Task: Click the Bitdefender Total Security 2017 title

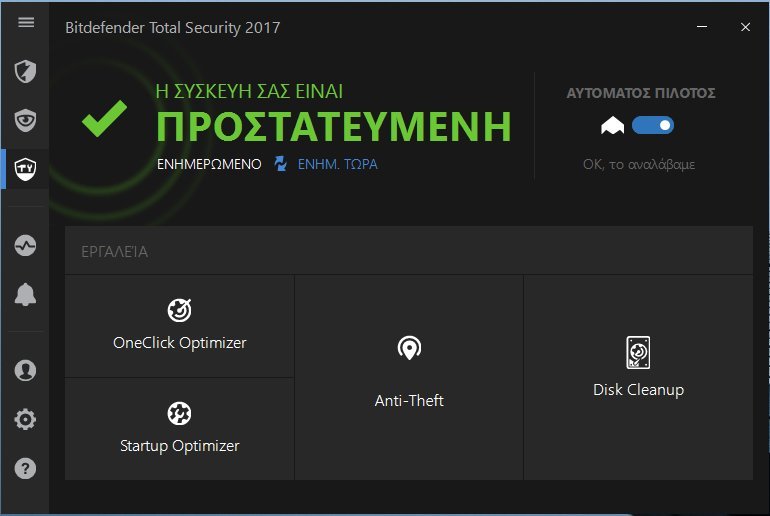Action: click(x=172, y=27)
